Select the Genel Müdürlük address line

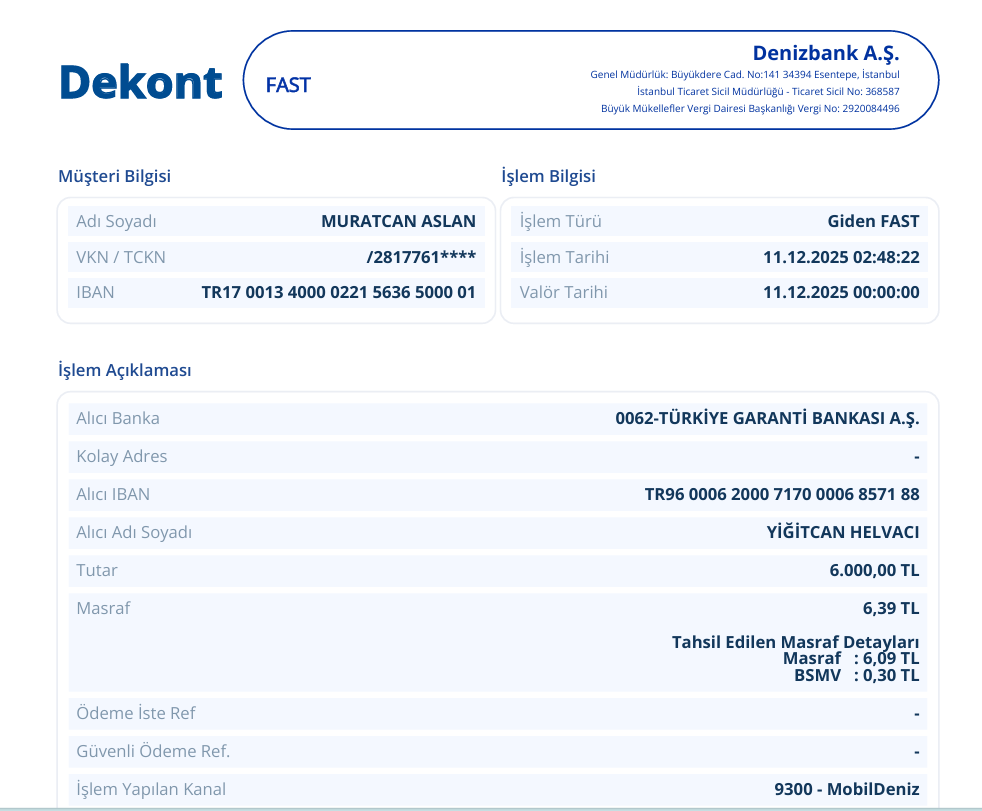(745, 75)
